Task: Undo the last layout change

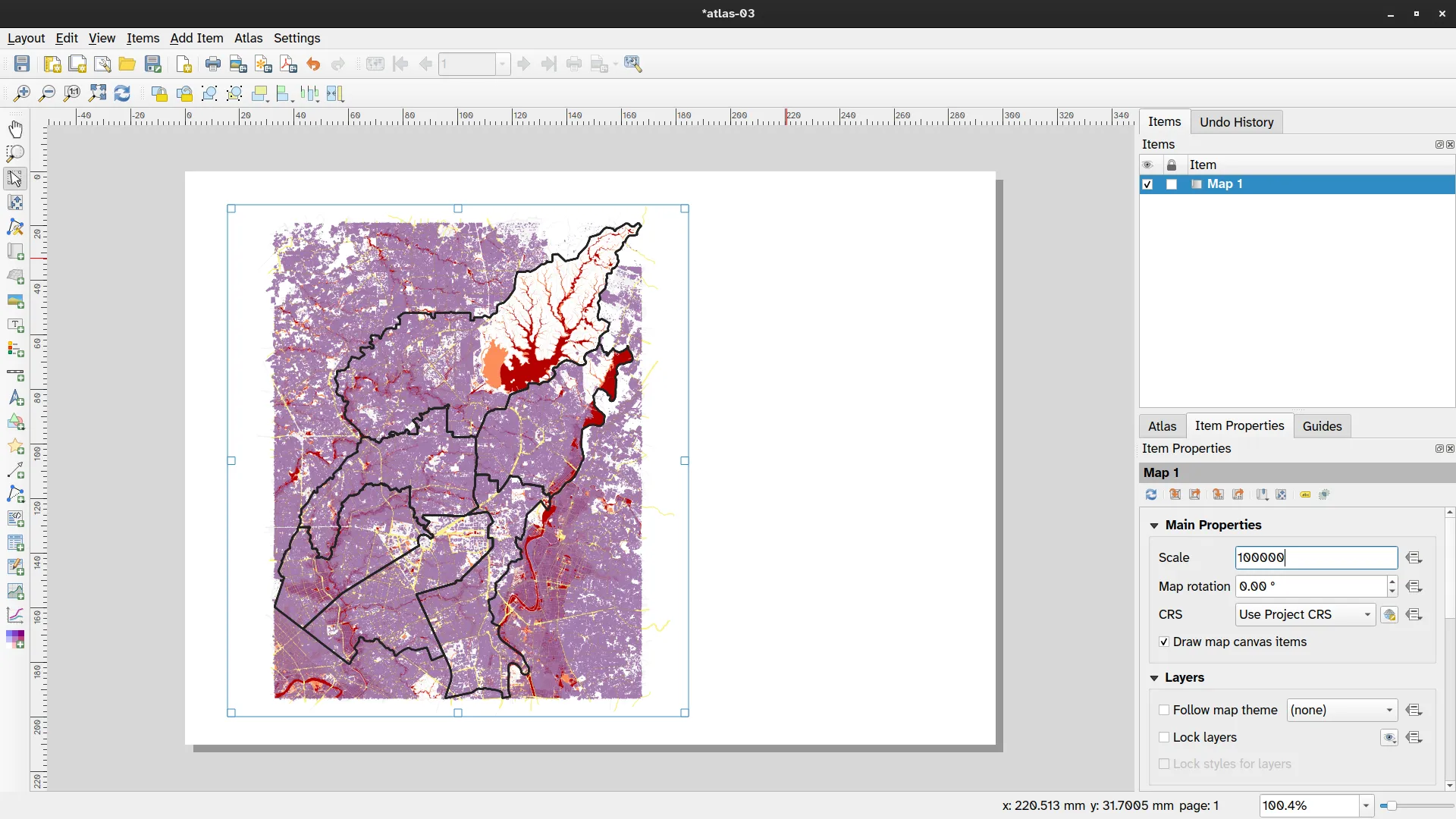Action: (314, 64)
